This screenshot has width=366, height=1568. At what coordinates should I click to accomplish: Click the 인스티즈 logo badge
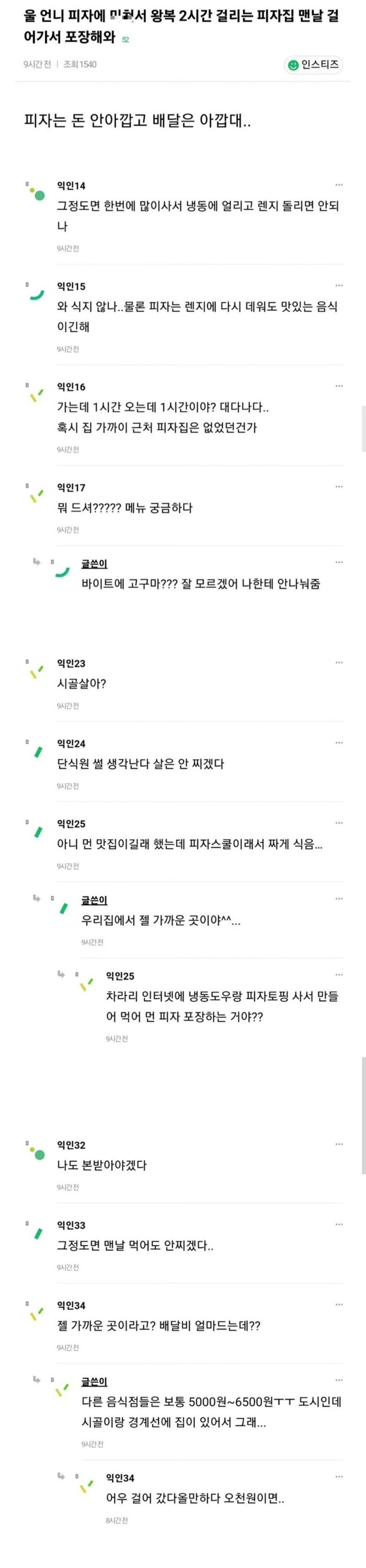click(x=314, y=65)
